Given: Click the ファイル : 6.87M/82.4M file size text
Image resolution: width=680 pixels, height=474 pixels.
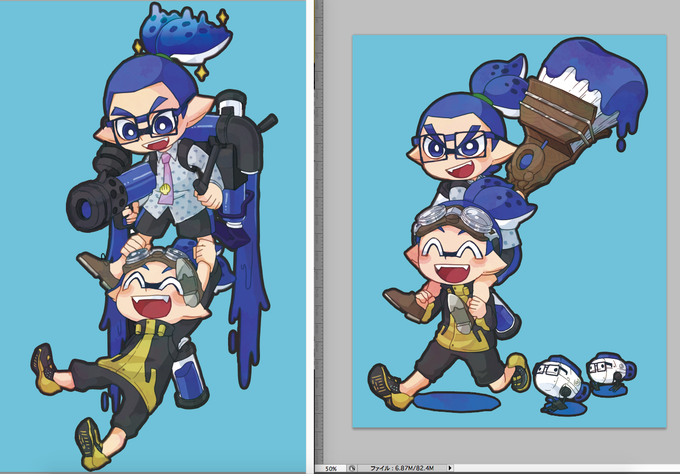Looking at the screenshot, I should (402, 468).
